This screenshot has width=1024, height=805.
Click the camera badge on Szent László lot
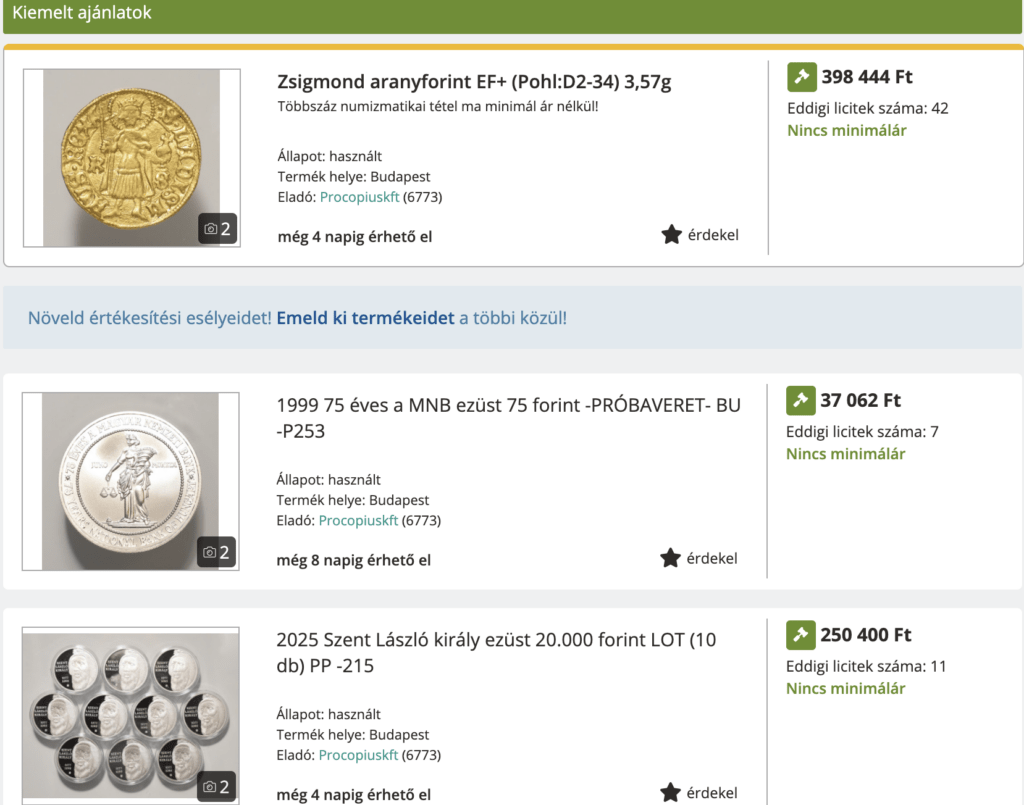pos(216,787)
